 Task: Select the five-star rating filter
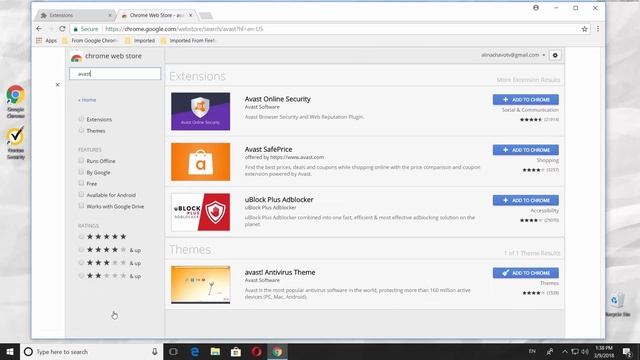pos(81,236)
